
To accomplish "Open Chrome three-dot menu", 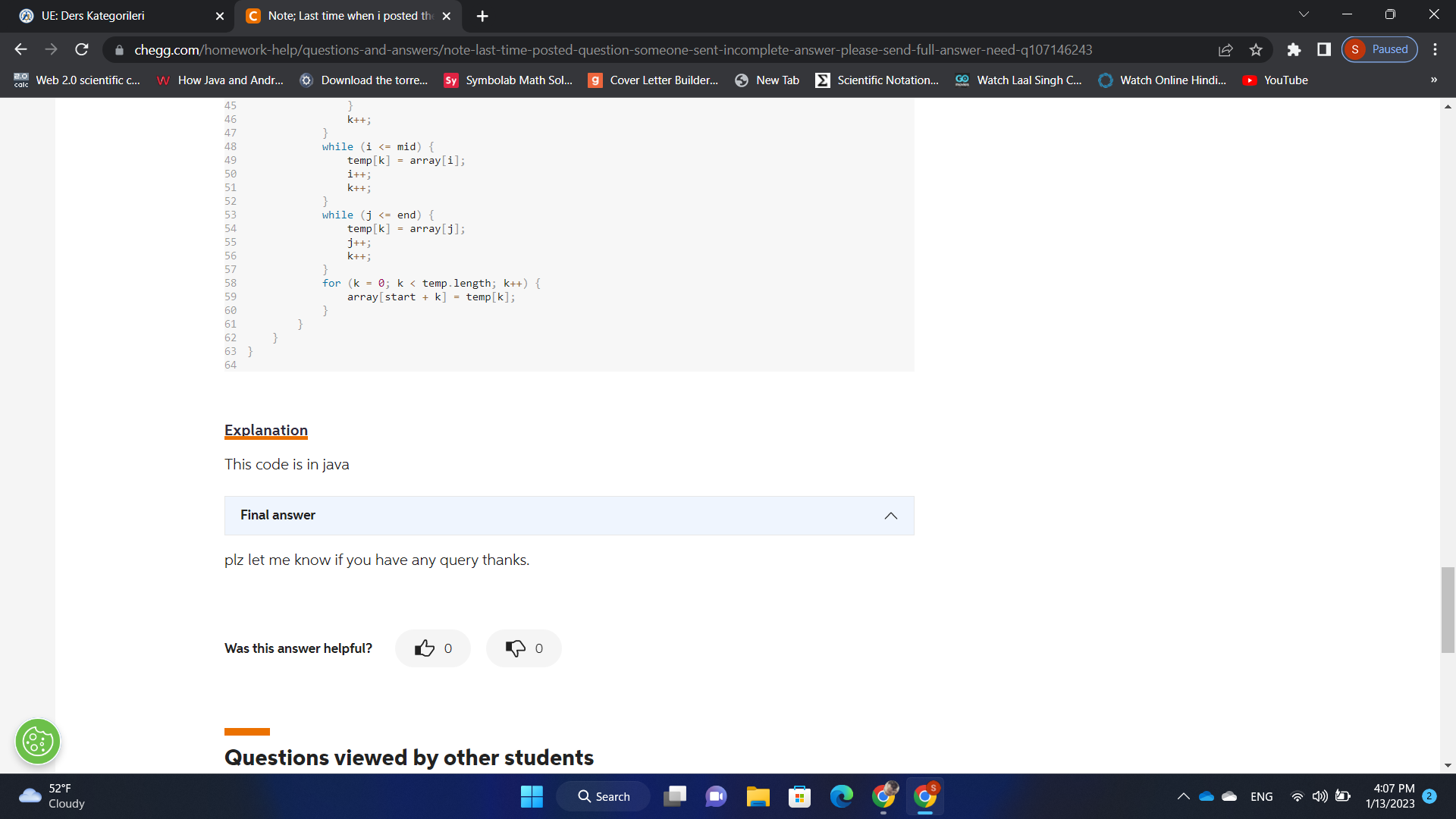I will pos(1435,50).
